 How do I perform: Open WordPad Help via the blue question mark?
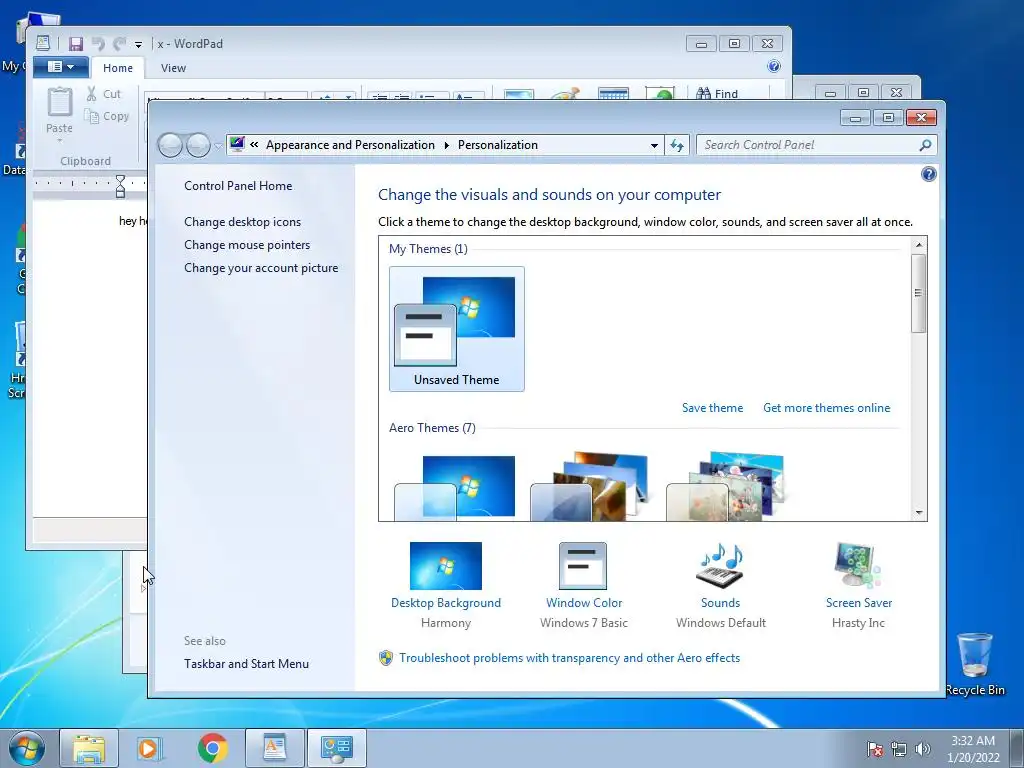click(x=774, y=66)
